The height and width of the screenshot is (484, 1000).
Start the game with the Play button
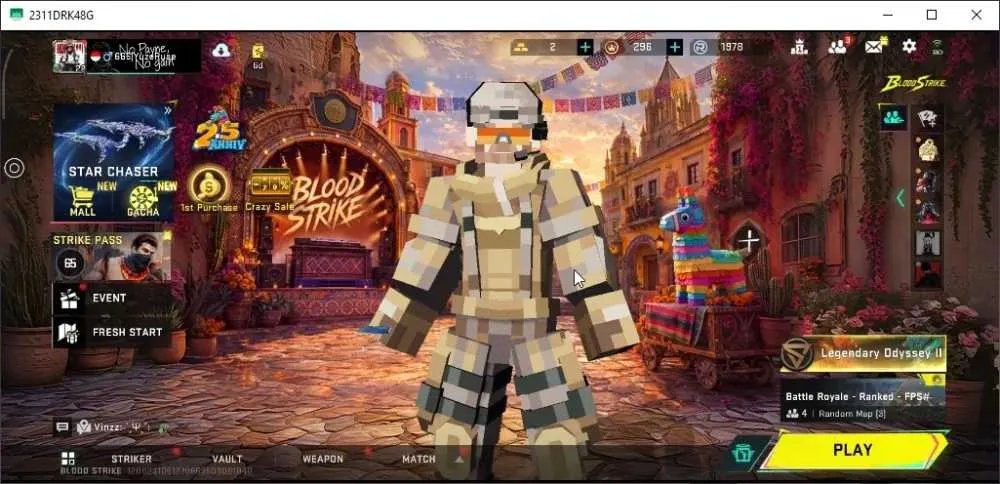[x=853, y=450]
